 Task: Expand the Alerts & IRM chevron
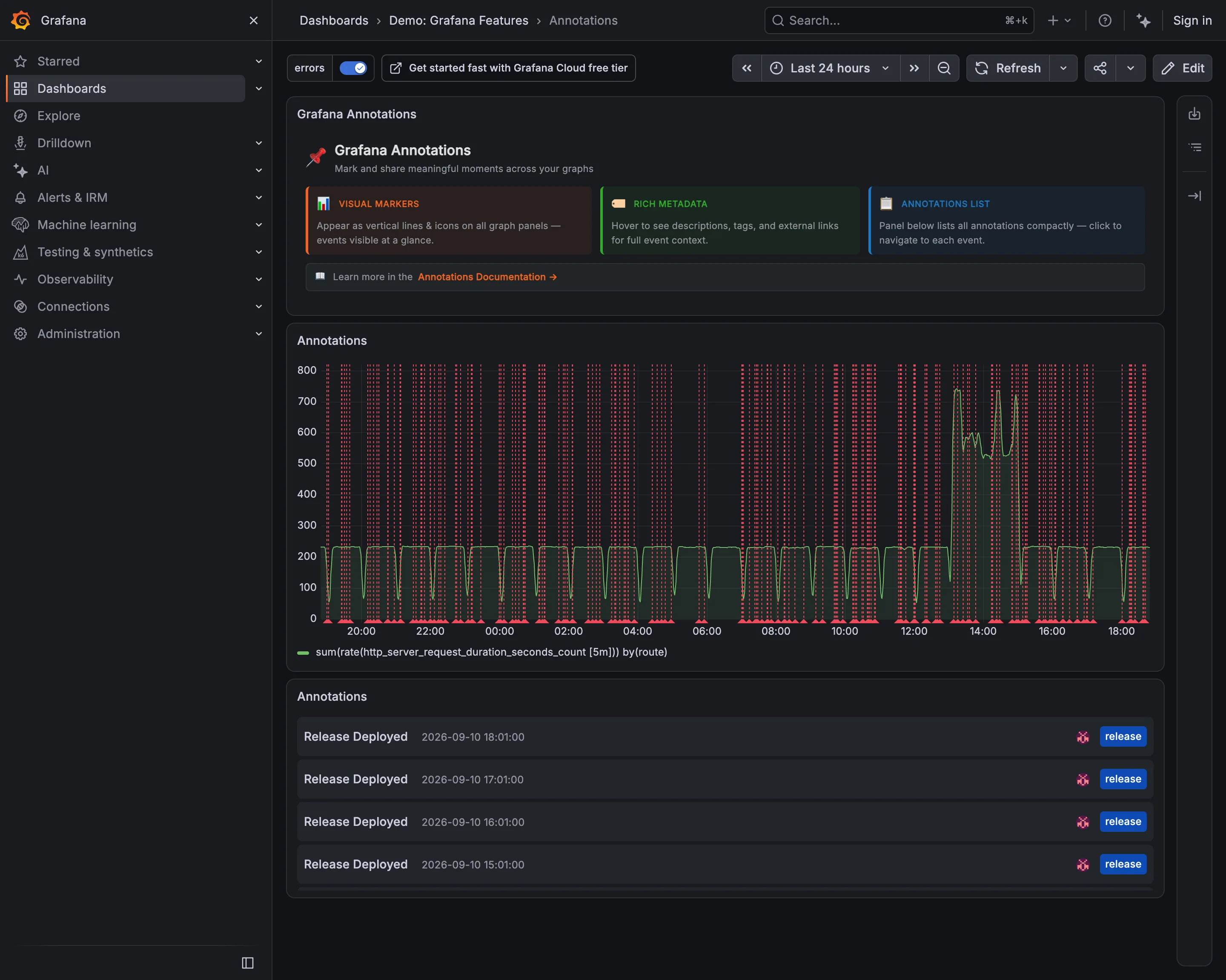click(259, 198)
